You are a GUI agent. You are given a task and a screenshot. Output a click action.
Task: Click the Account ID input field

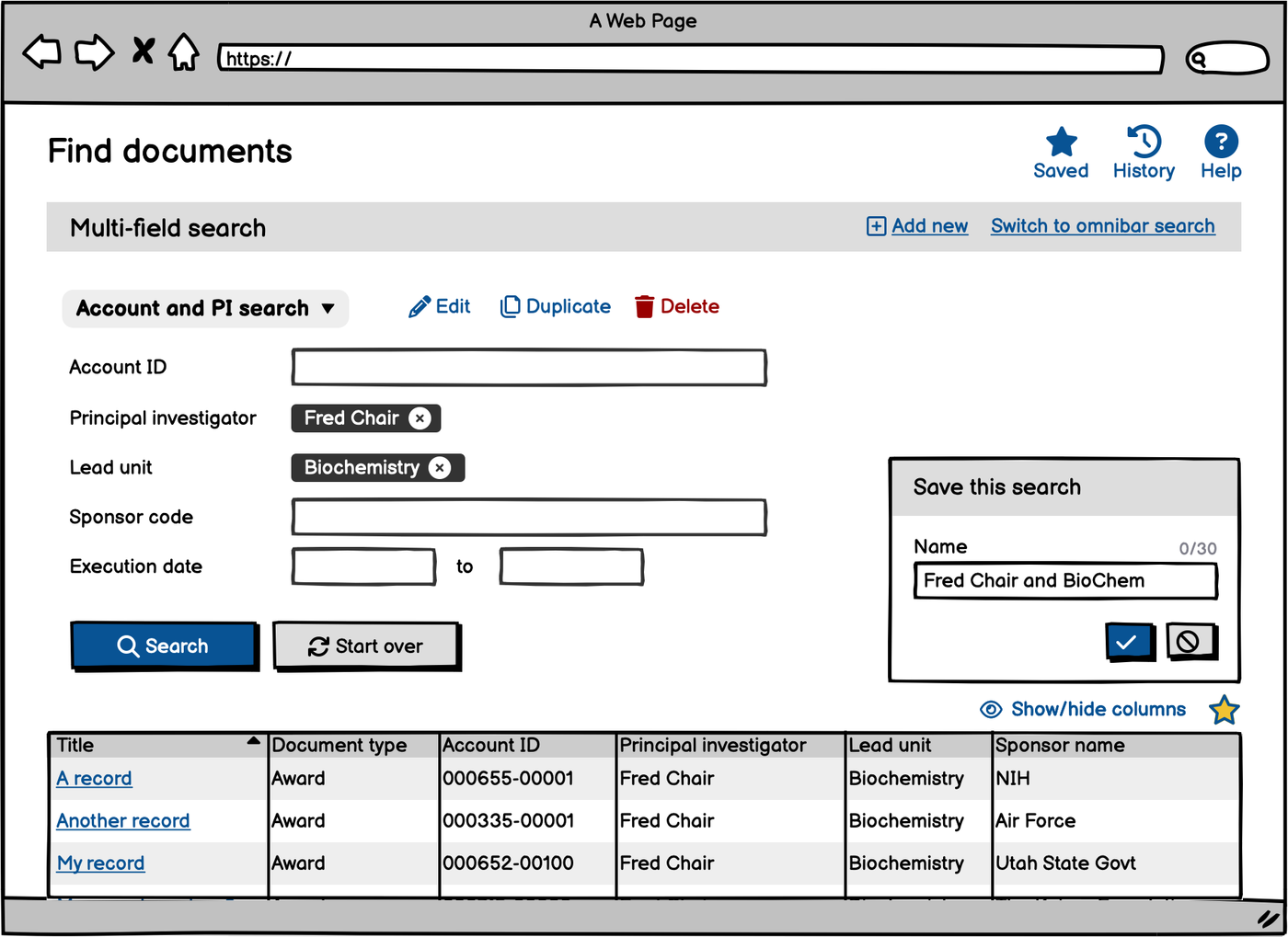click(529, 367)
